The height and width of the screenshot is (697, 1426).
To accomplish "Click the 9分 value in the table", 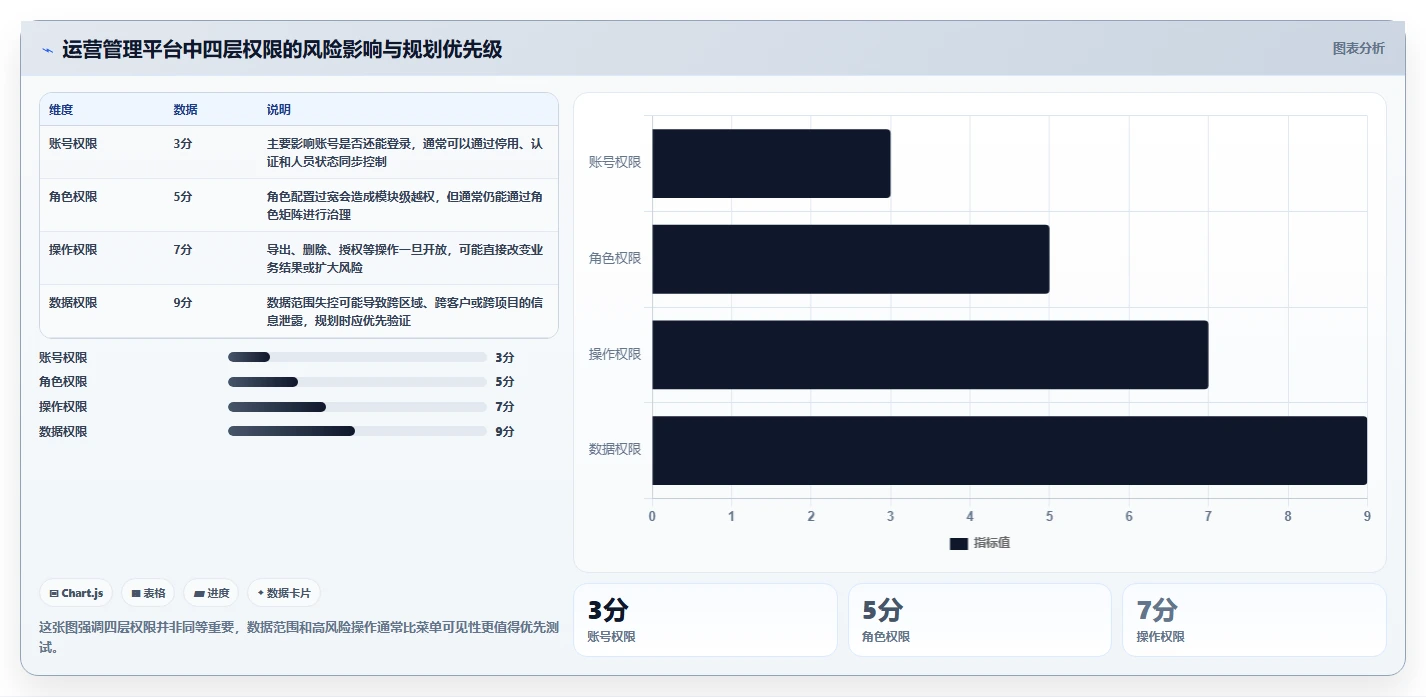I will pos(183,303).
